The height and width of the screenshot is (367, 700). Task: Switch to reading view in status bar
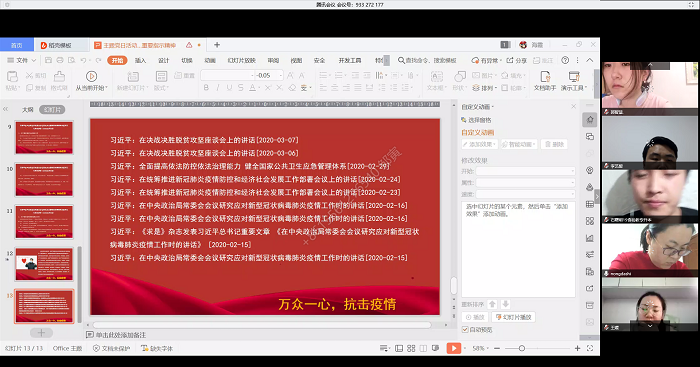tap(423, 348)
